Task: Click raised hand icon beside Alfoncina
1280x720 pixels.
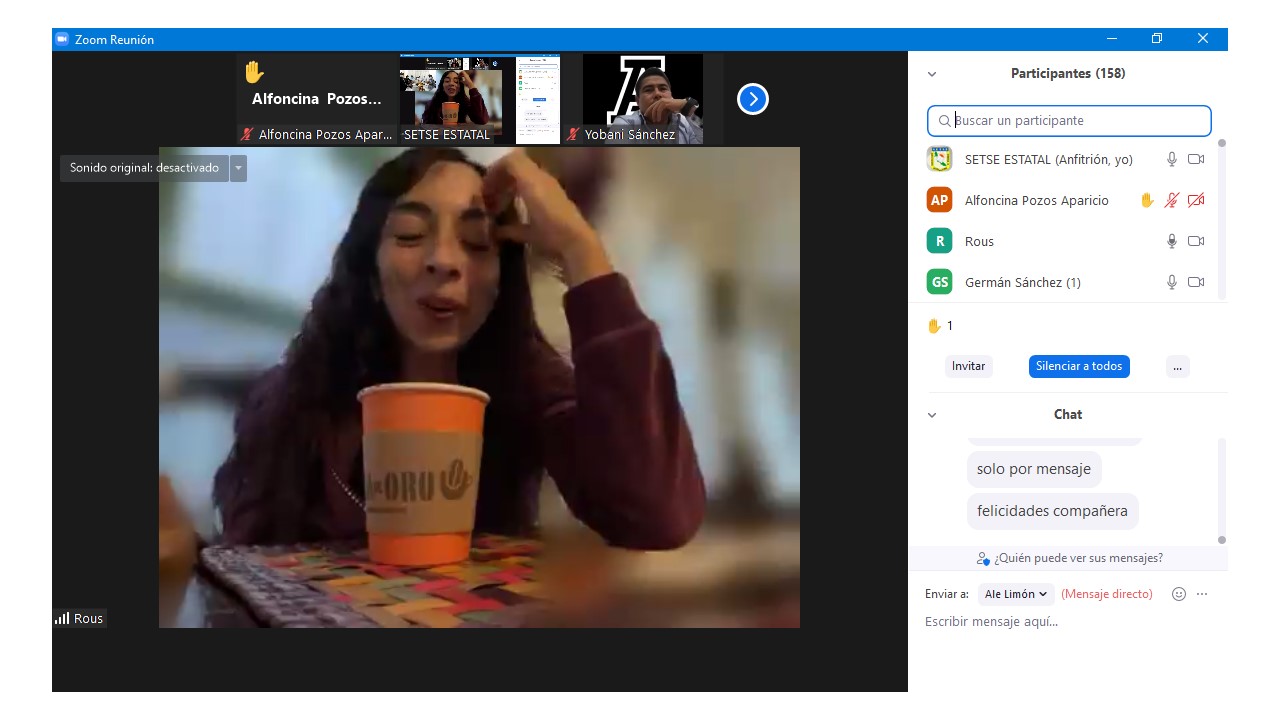Action: coord(1147,200)
